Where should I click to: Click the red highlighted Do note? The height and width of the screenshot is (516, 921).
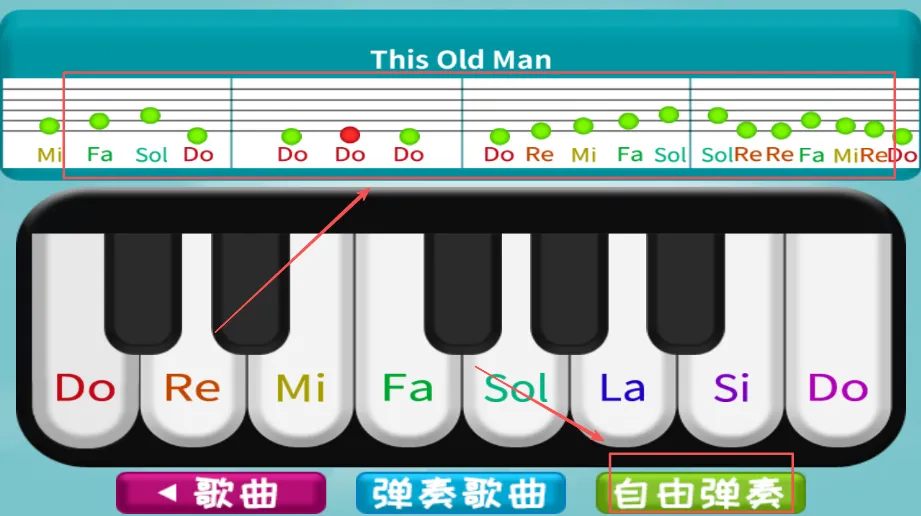point(350,135)
